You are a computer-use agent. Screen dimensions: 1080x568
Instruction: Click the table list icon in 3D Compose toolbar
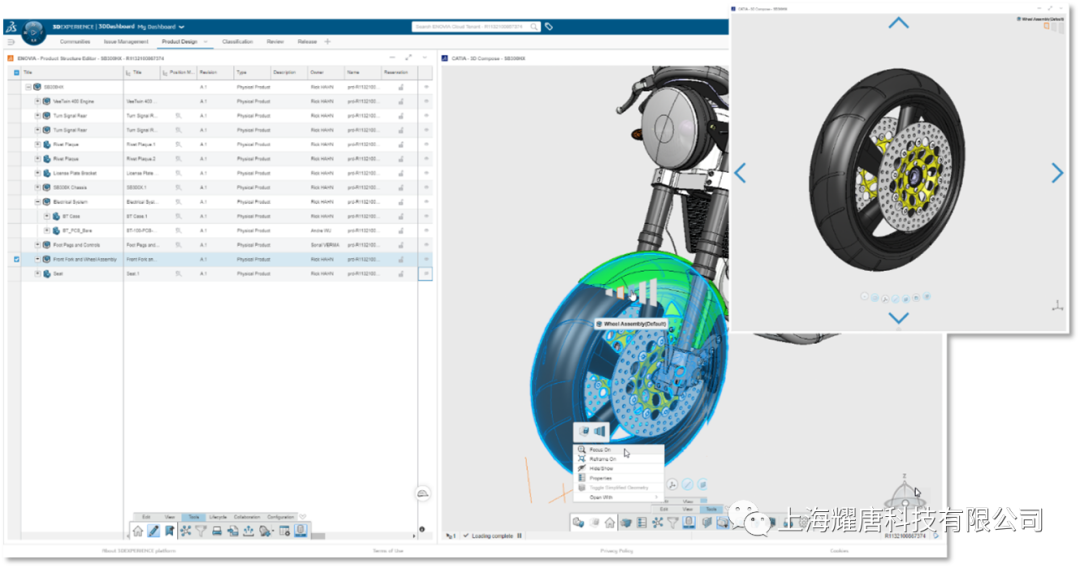click(641, 523)
